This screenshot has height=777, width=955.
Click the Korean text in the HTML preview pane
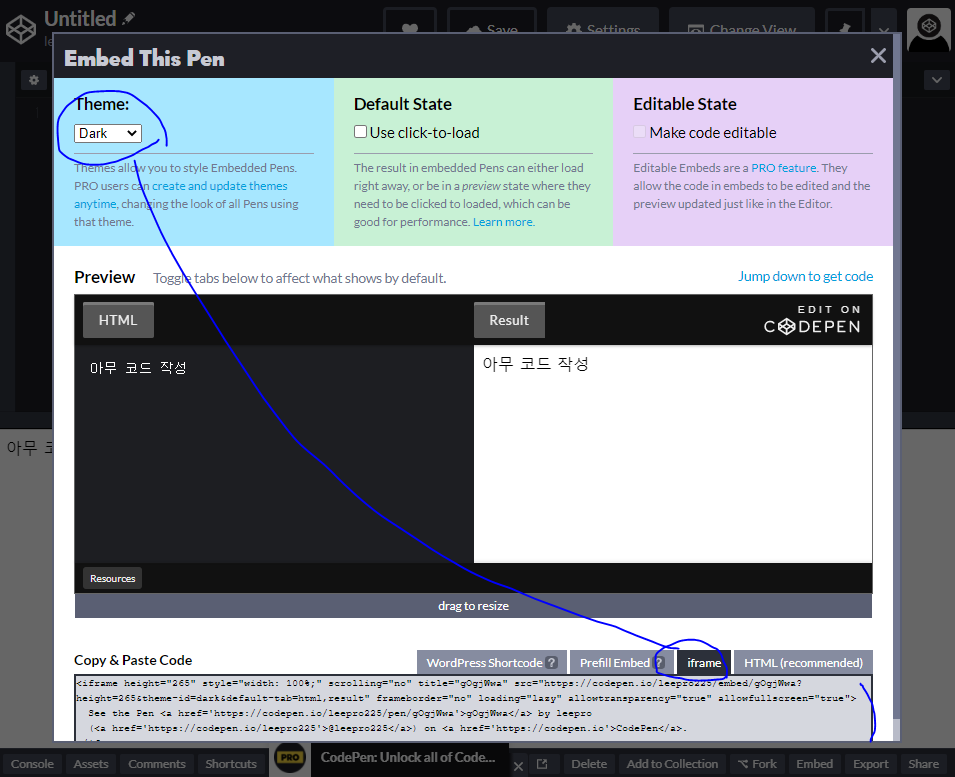click(138, 368)
